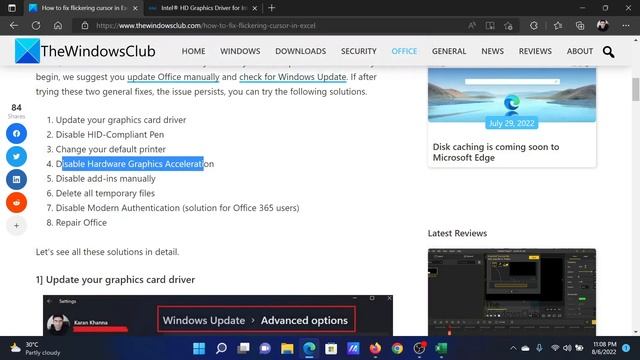
Task: Open Latest Reviews video editor thumbnail
Action: coord(512,292)
